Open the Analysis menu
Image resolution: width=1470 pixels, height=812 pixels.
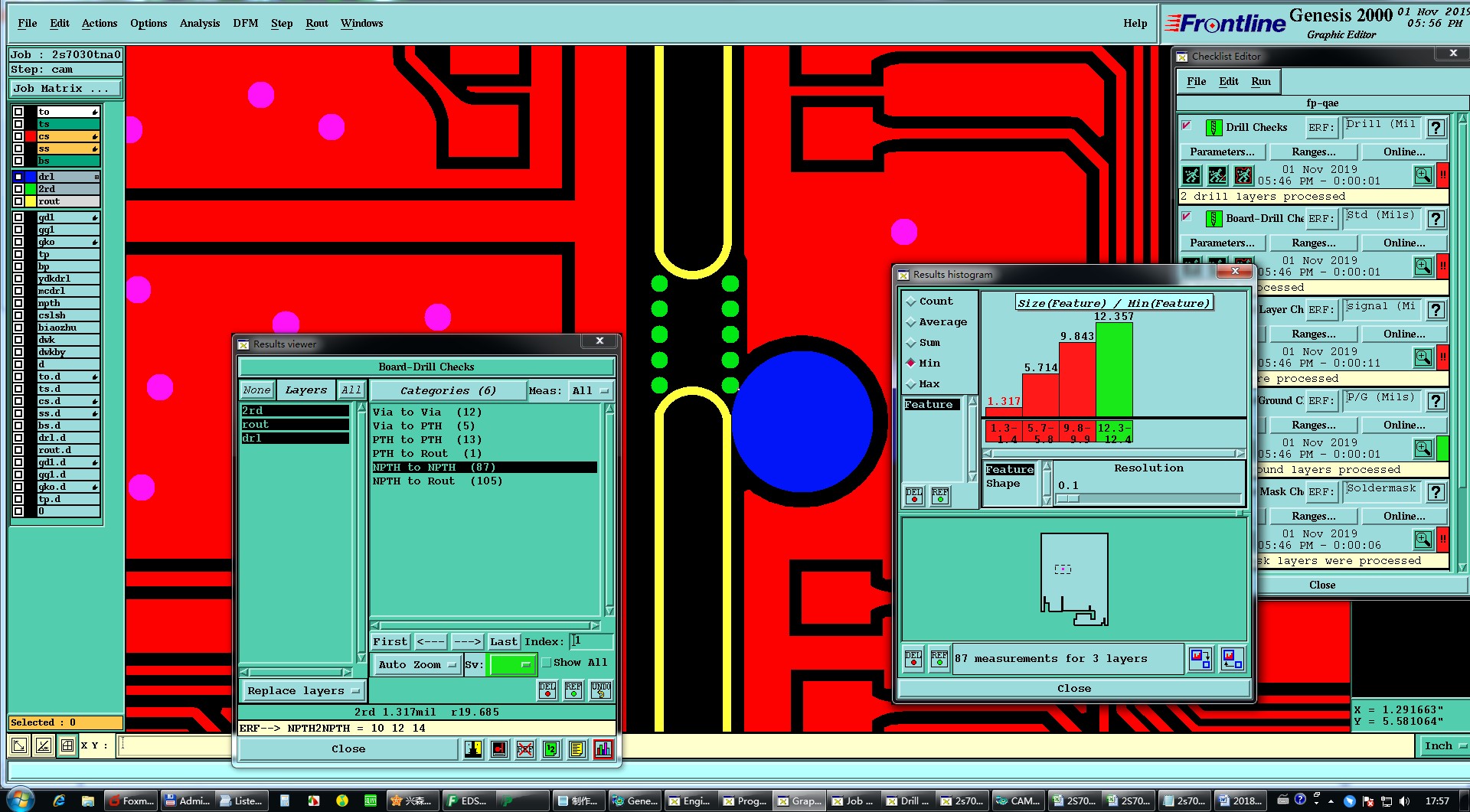[x=200, y=23]
